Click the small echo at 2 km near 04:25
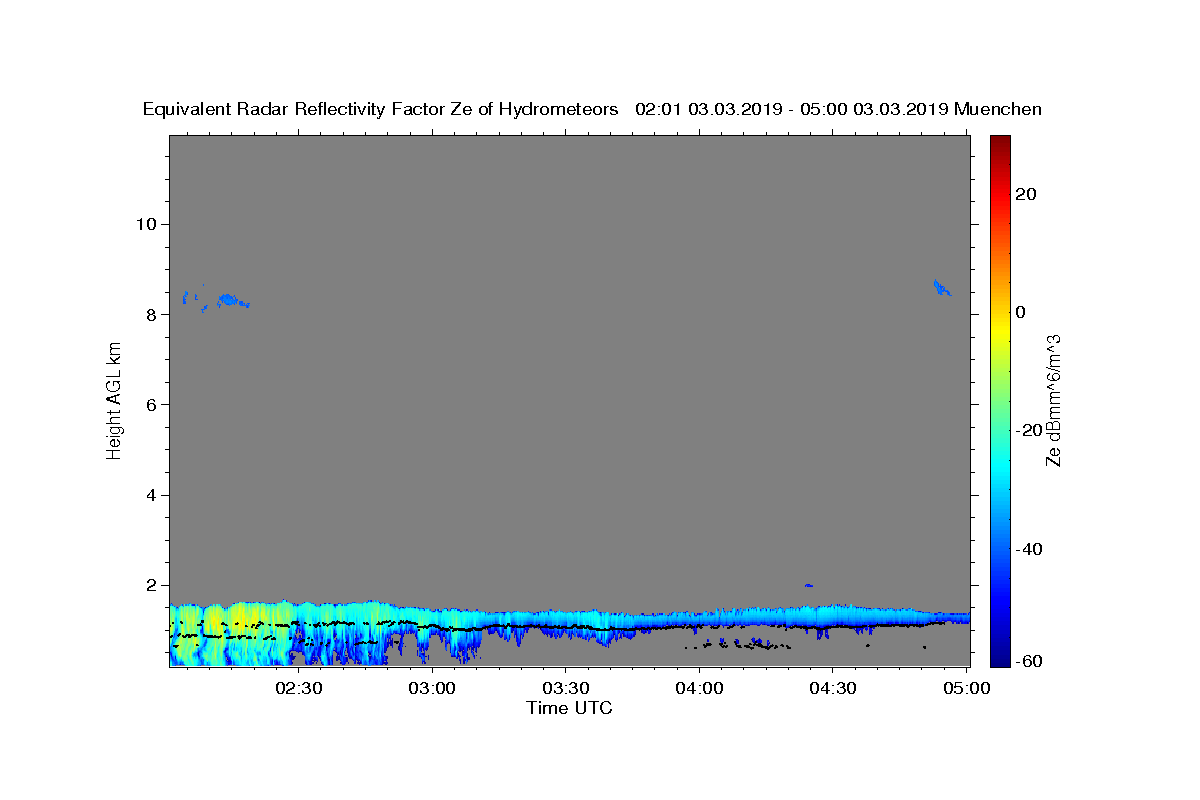Viewport: 1200px width, 800px height. (x=809, y=585)
